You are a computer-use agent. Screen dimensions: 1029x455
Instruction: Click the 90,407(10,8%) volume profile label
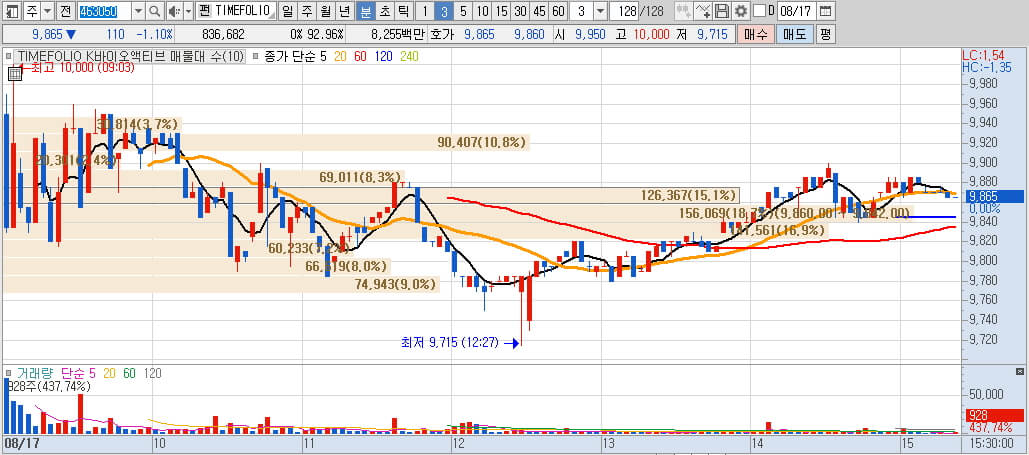(482, 142)
